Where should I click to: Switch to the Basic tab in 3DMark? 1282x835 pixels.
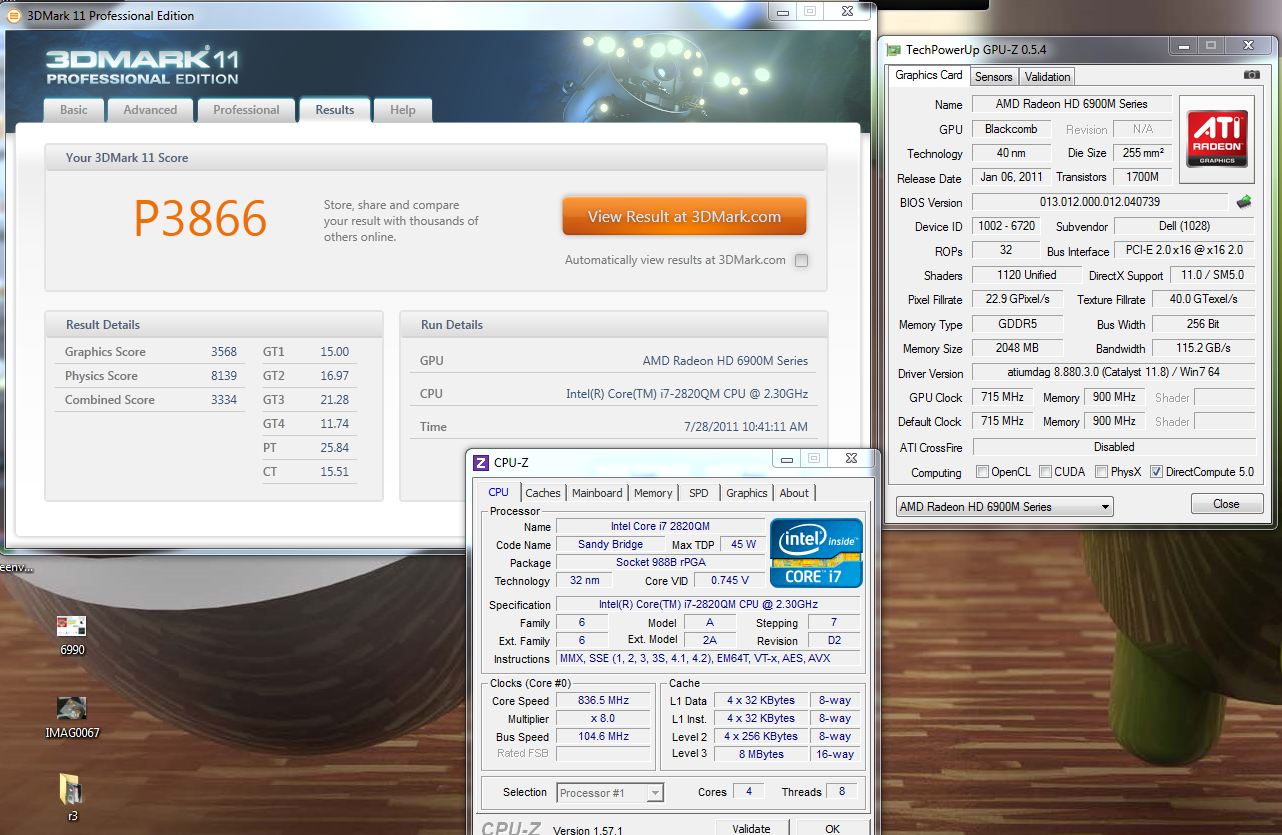click(74, 110)
